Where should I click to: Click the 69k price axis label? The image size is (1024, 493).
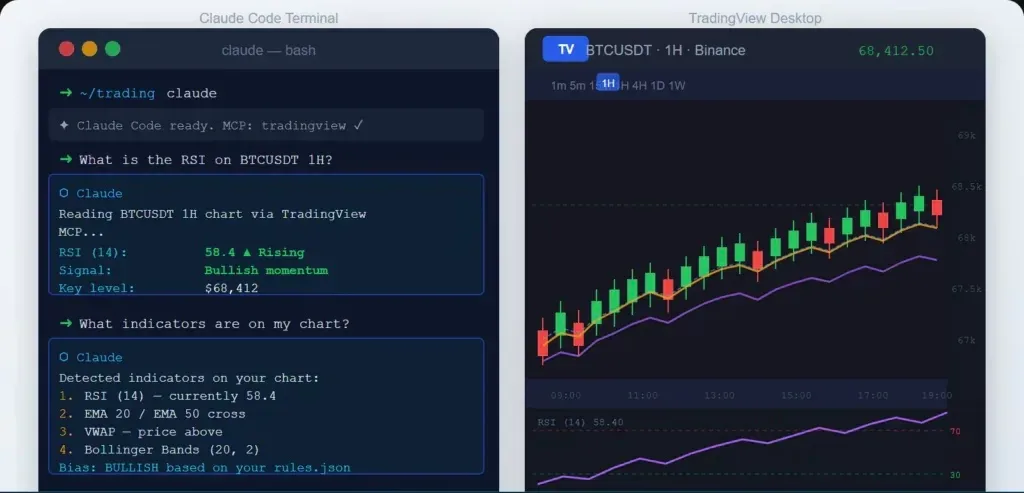tap(967, 136)
